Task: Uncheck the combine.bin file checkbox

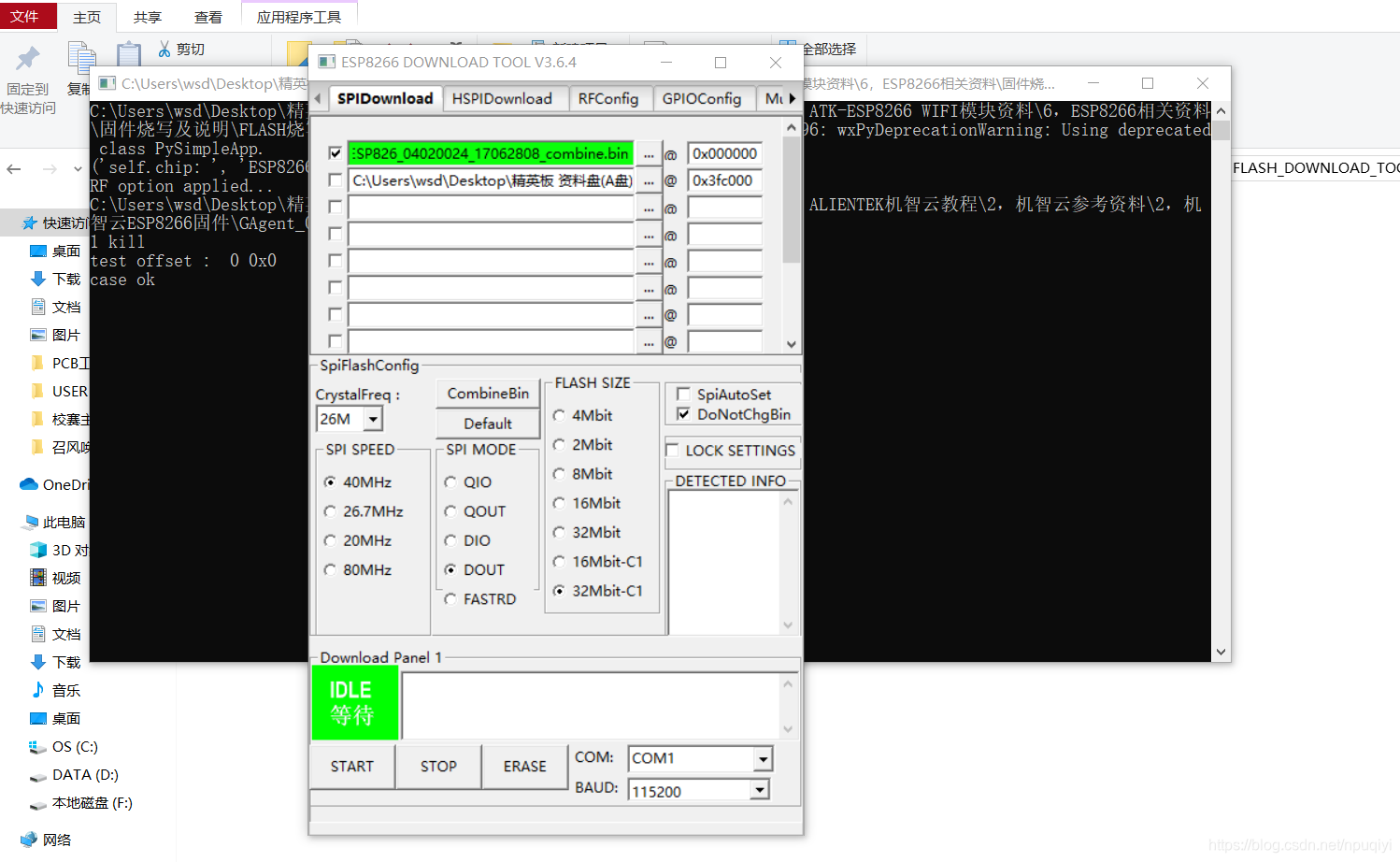Action: [x=336, y=153]
